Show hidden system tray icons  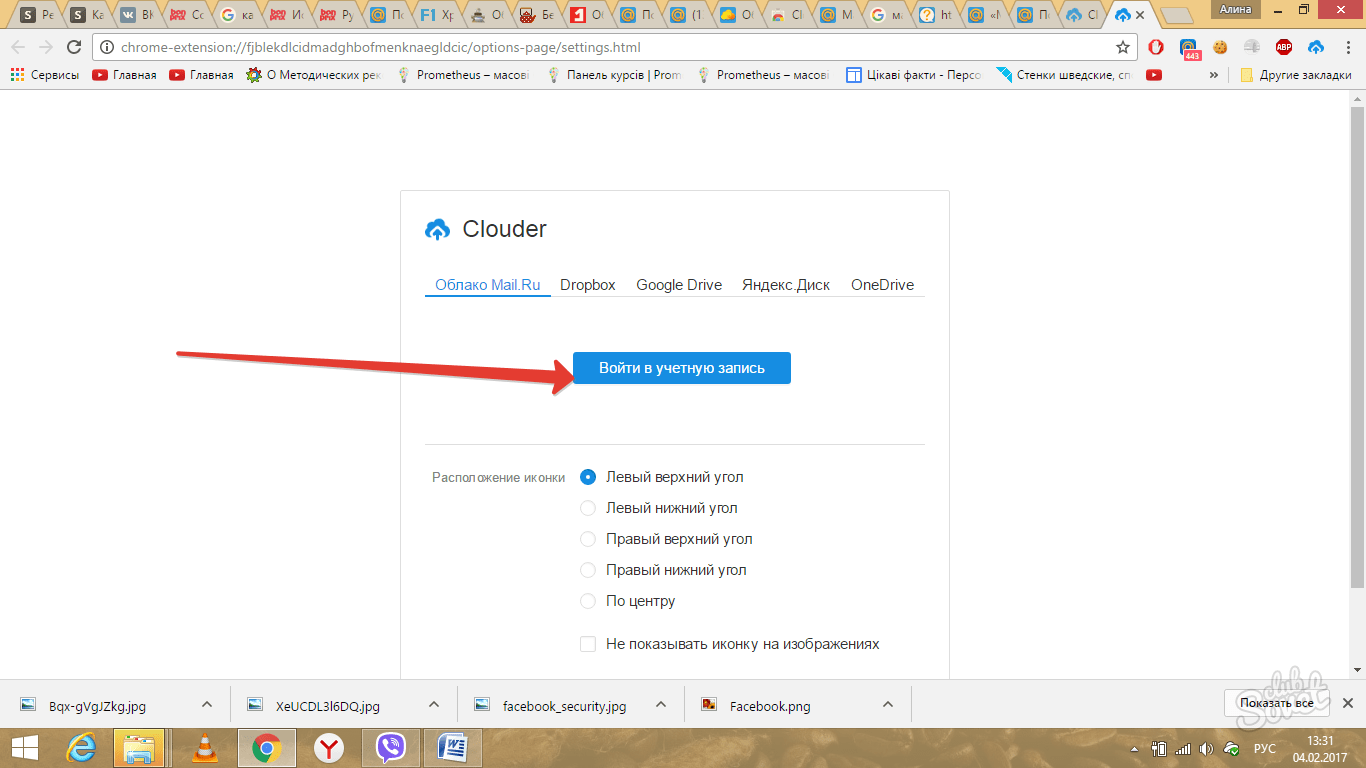[1135, 748]
